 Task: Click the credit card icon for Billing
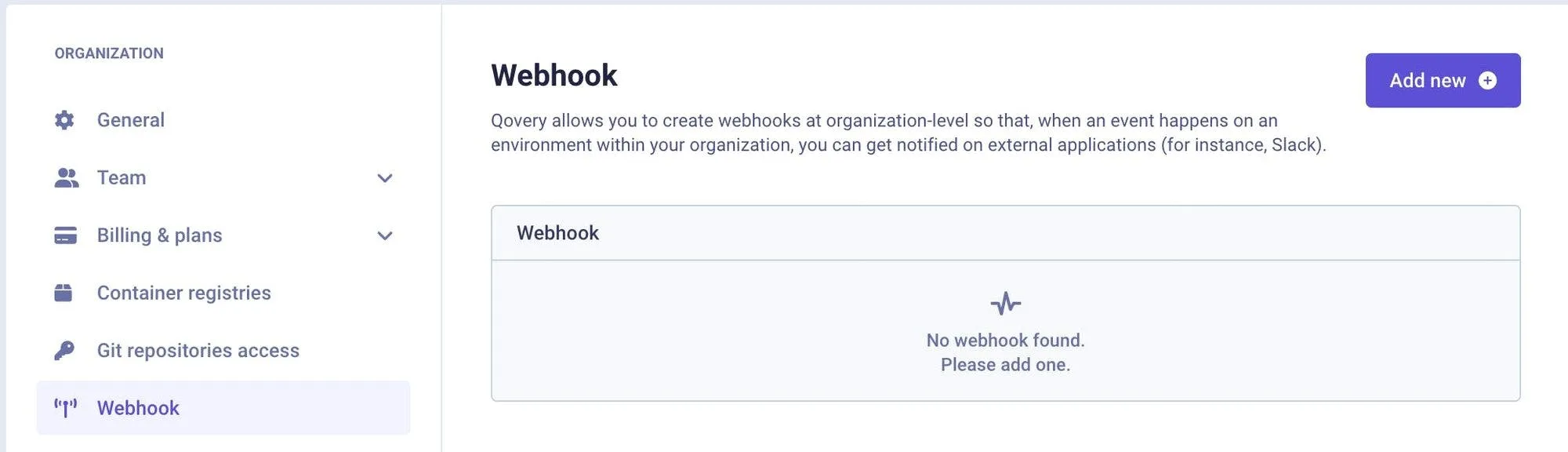pos(66,235)
